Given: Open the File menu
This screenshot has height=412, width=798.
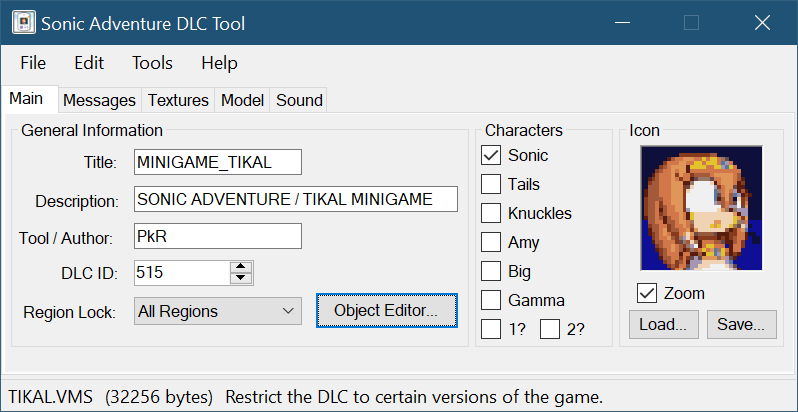Looking at the screenshot, I should coord(33,63).
